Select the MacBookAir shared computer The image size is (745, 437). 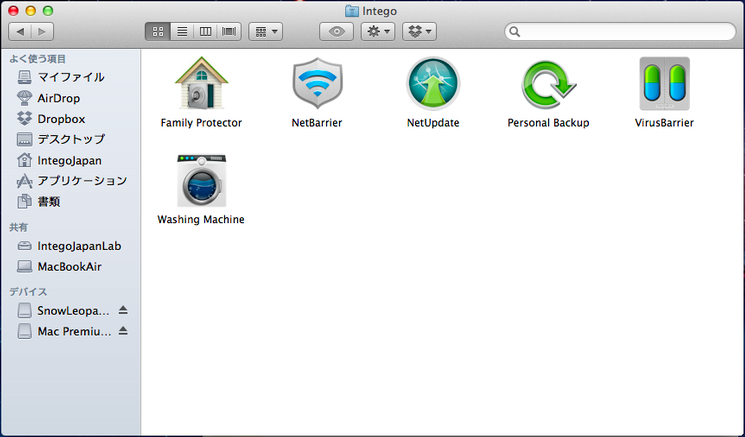click(70, 266)
